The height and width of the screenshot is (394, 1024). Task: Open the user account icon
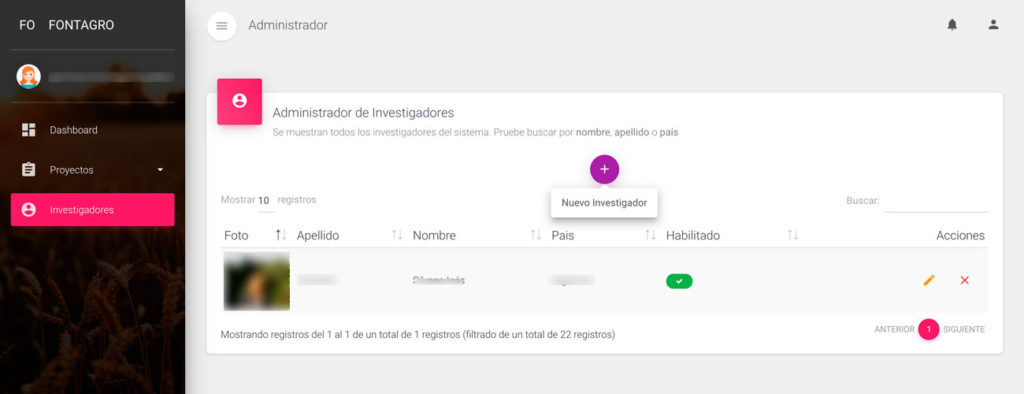993,25
